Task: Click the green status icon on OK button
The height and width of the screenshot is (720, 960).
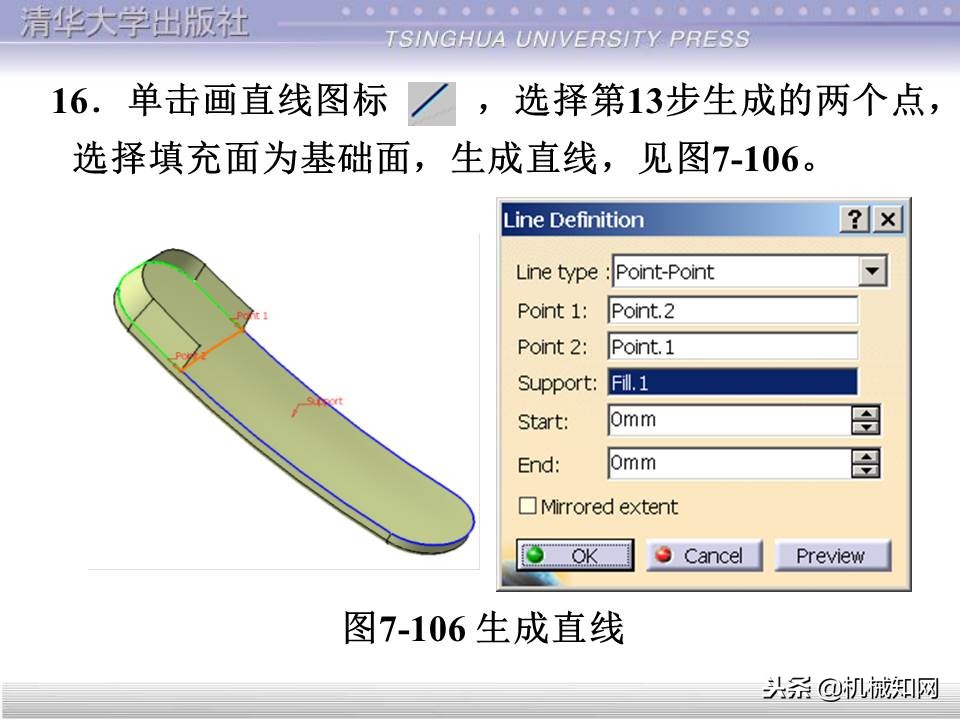Action: (533, 555)
